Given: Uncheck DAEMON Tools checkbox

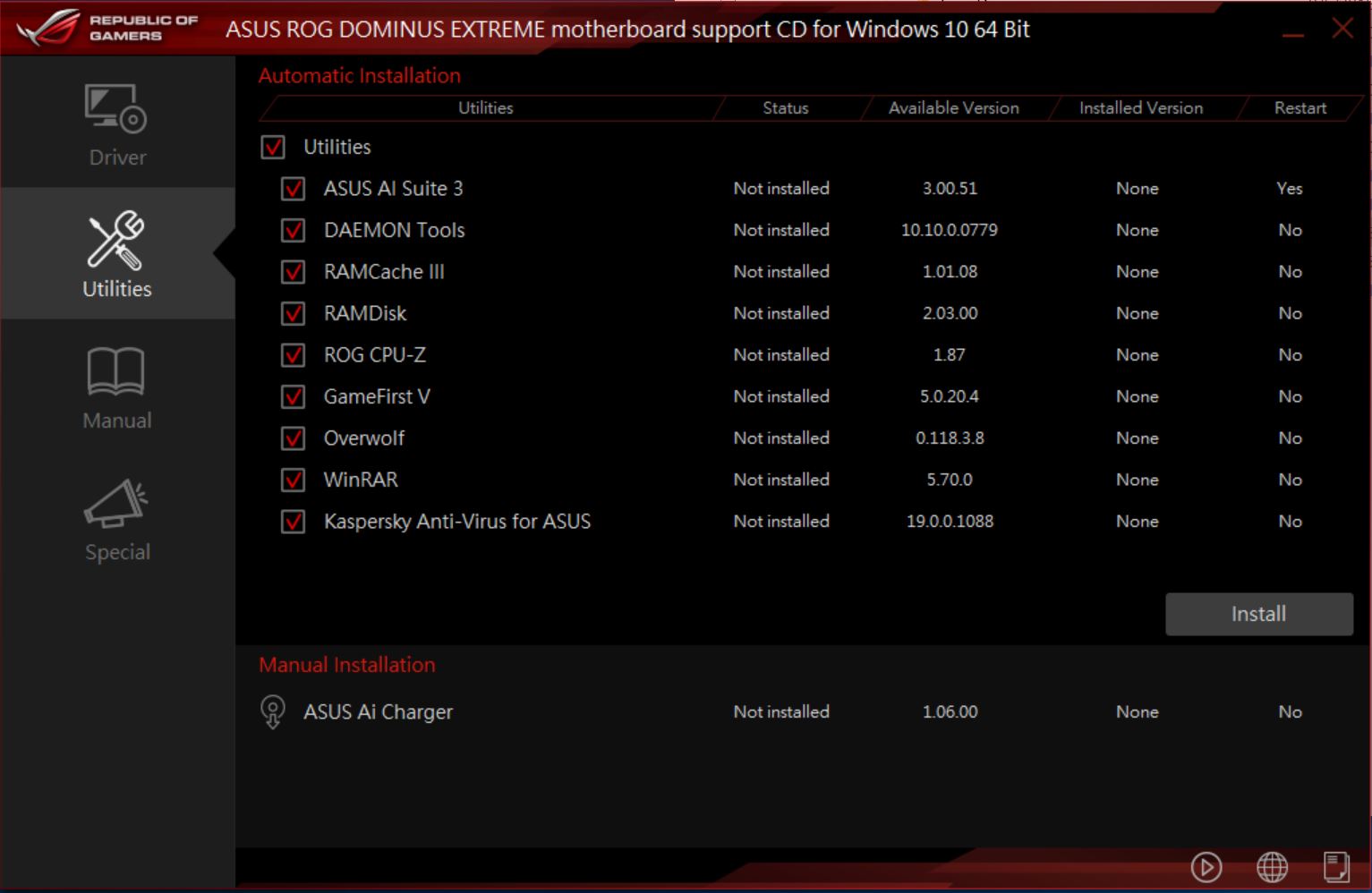Looking at the screenshot, I should click(293, 230).
